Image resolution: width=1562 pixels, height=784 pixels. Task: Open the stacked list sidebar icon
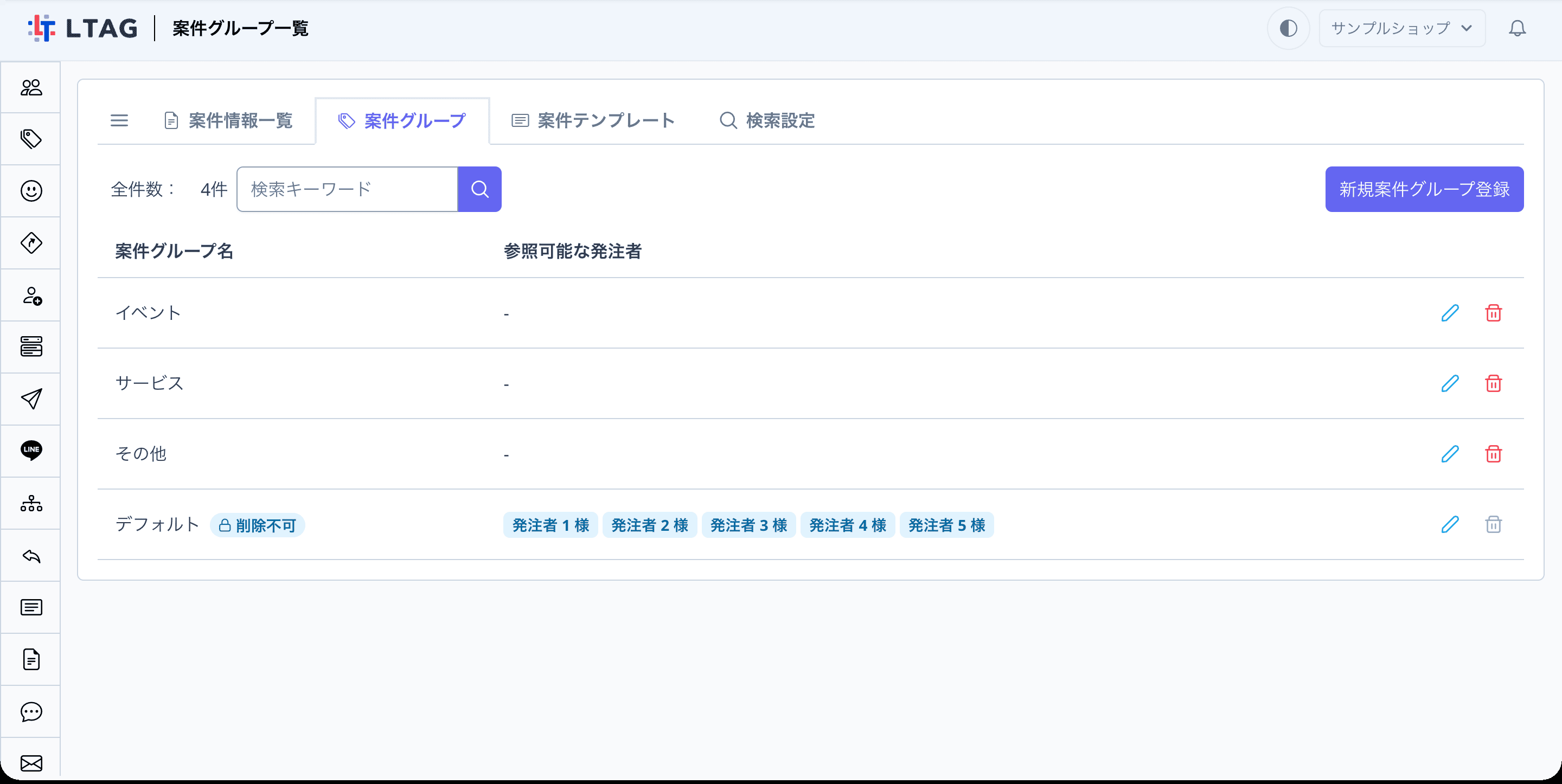pos(31,347)
